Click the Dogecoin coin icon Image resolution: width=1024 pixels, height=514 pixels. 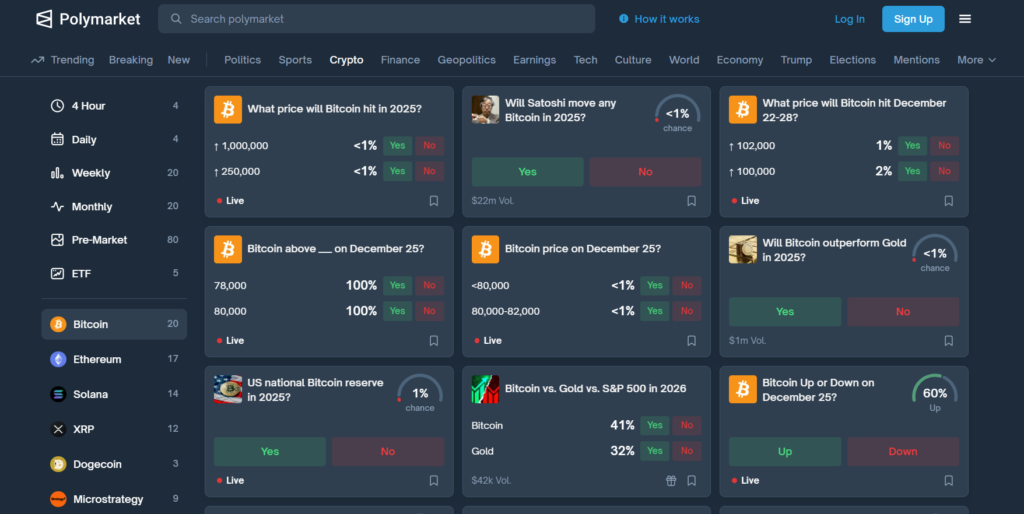pos(58,464)
